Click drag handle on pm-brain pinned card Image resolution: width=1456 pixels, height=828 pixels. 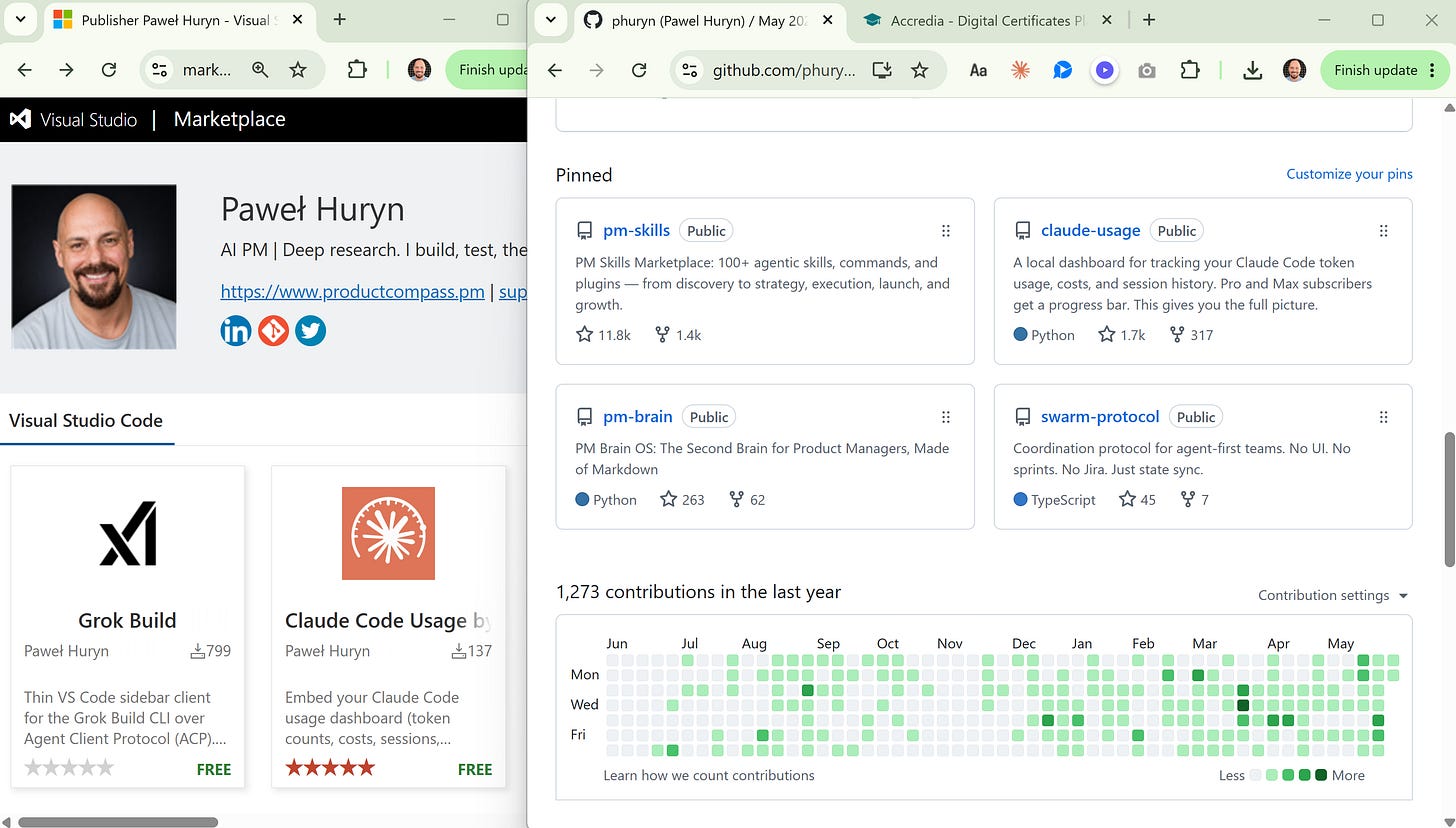[946, 417]
